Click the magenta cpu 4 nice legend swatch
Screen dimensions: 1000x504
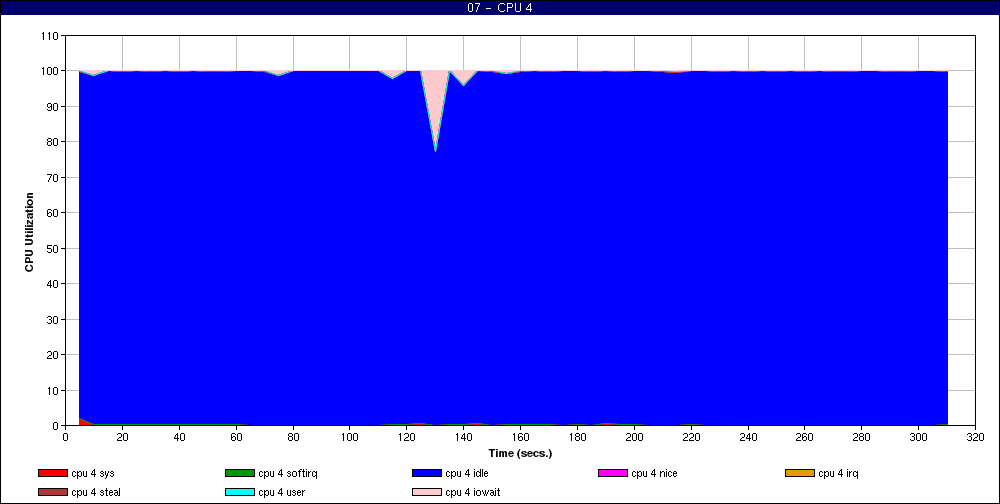coord(613,473)
